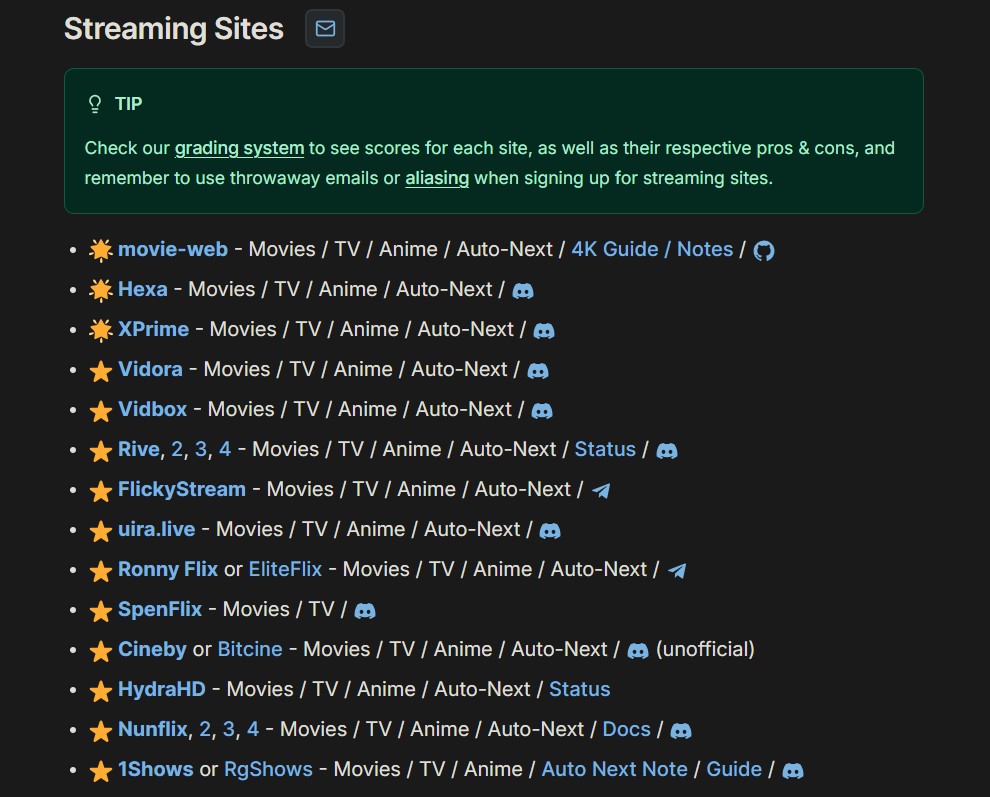Click Cineby's unofficial Discord icon

[638, 650]
